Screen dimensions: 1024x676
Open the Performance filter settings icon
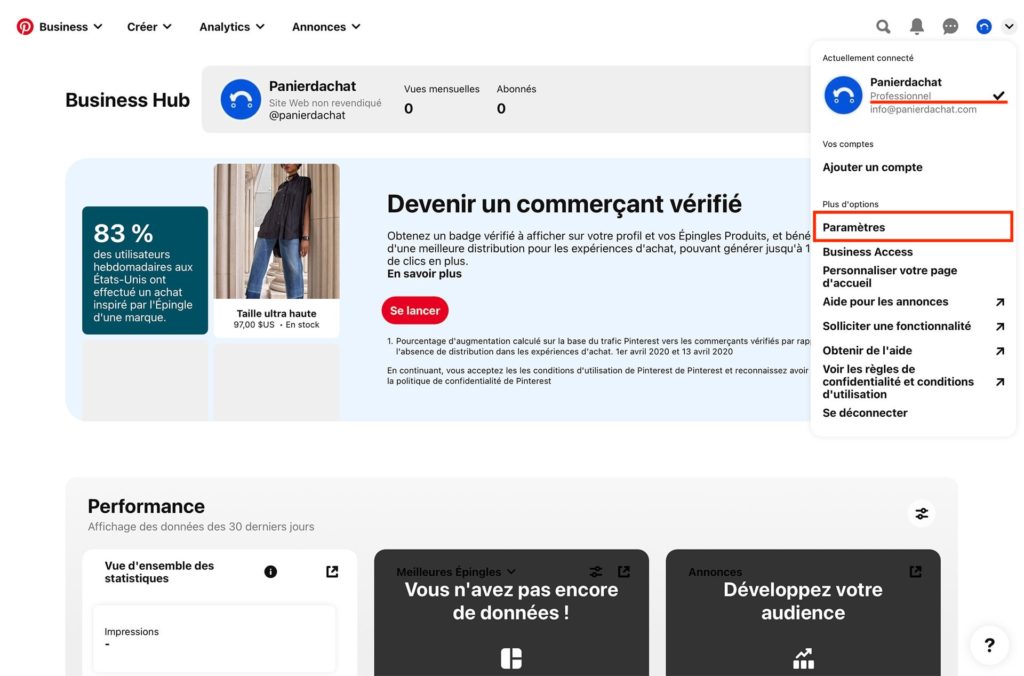coord(921,514)
